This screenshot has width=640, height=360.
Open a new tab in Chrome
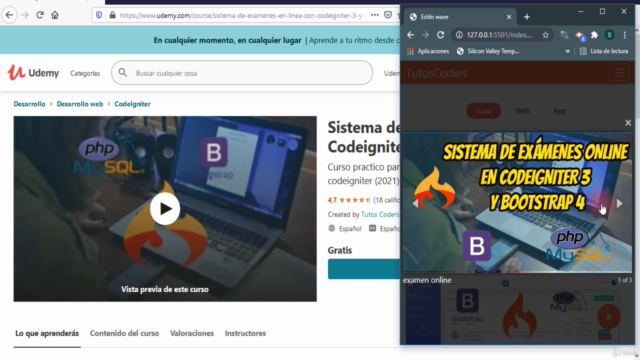point(527,17)
